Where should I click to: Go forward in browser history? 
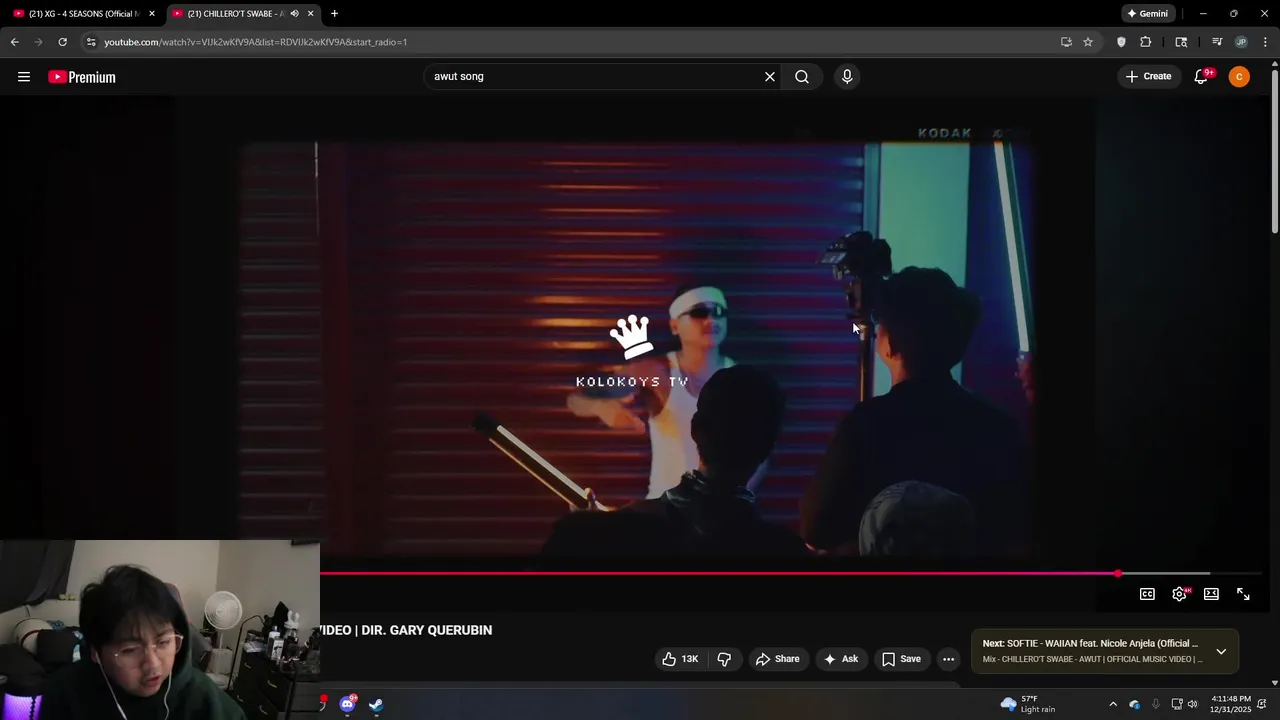point(38,42)
